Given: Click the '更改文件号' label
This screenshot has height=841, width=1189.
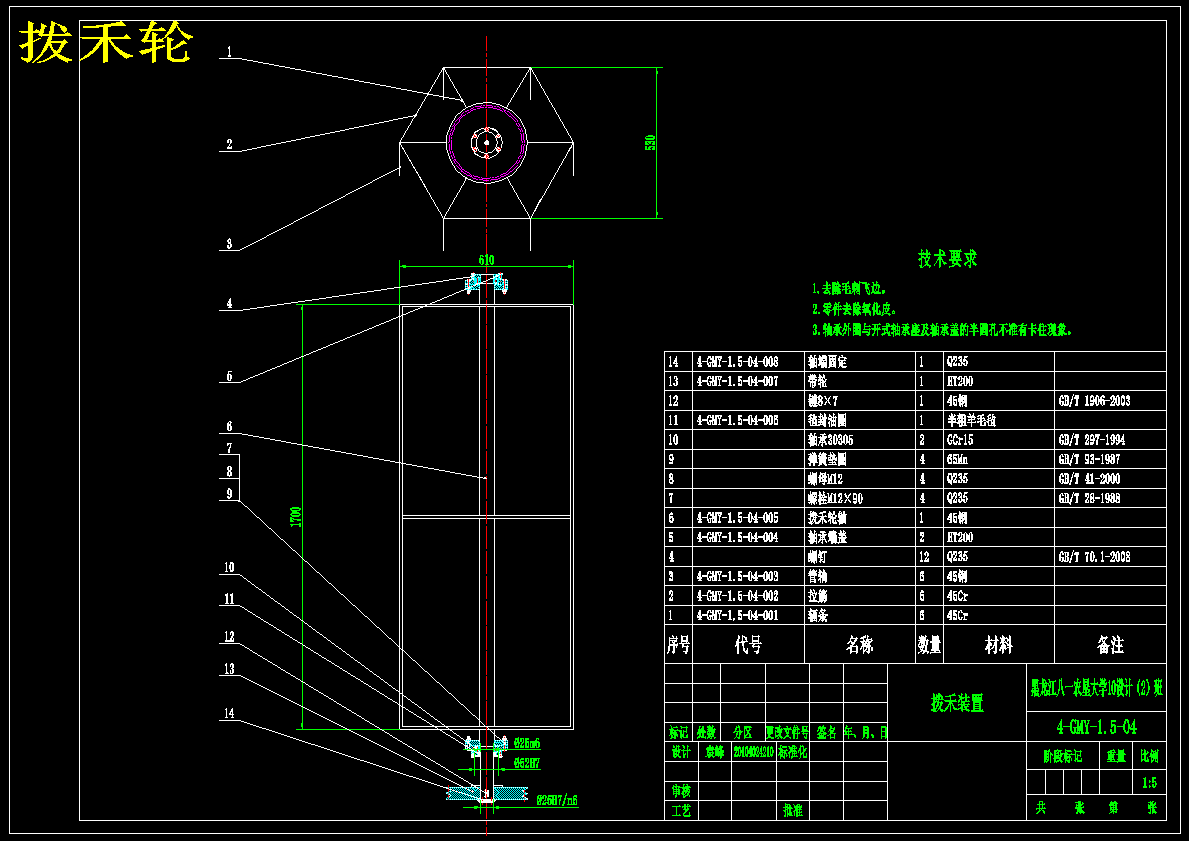Looking at the screenshot, I should [787, 733].
